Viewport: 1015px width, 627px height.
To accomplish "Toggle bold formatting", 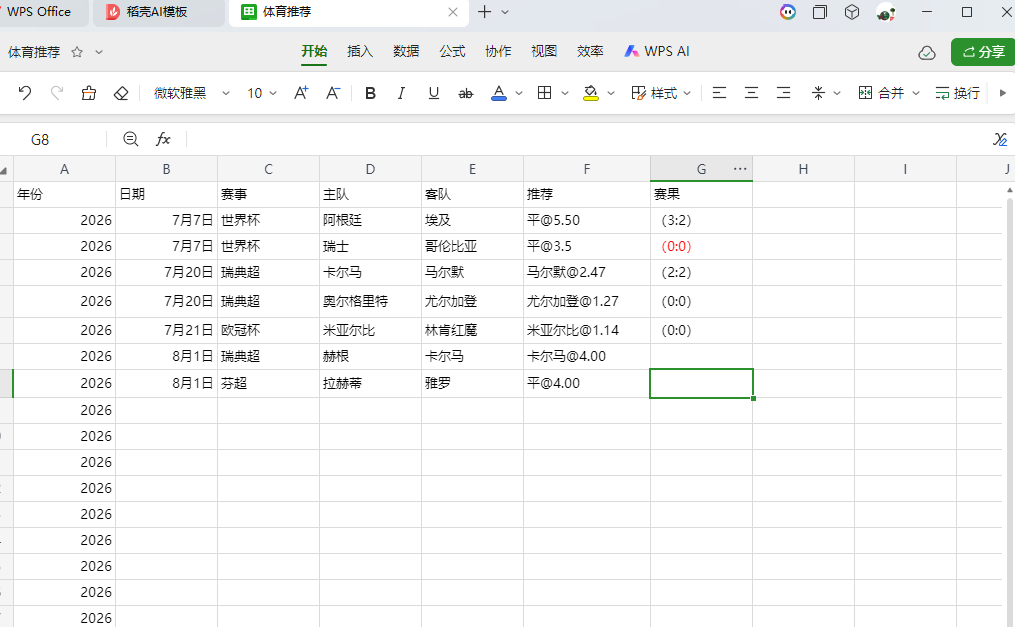I will 370,93.
